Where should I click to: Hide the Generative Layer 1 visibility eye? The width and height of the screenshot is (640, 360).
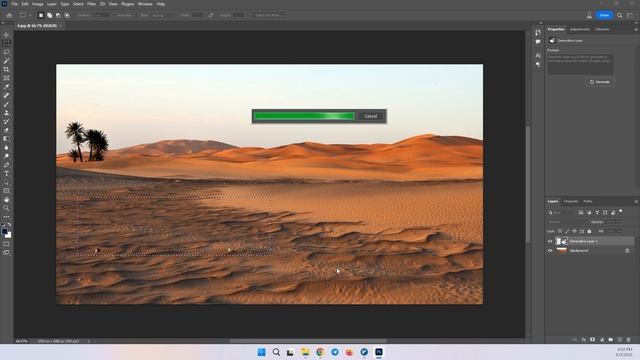point(550,241)
